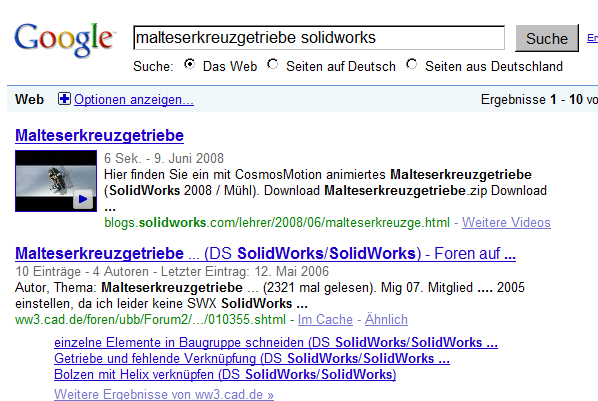Open the Malteserkreuzgetriebe video thumbnail

point(56,181)
